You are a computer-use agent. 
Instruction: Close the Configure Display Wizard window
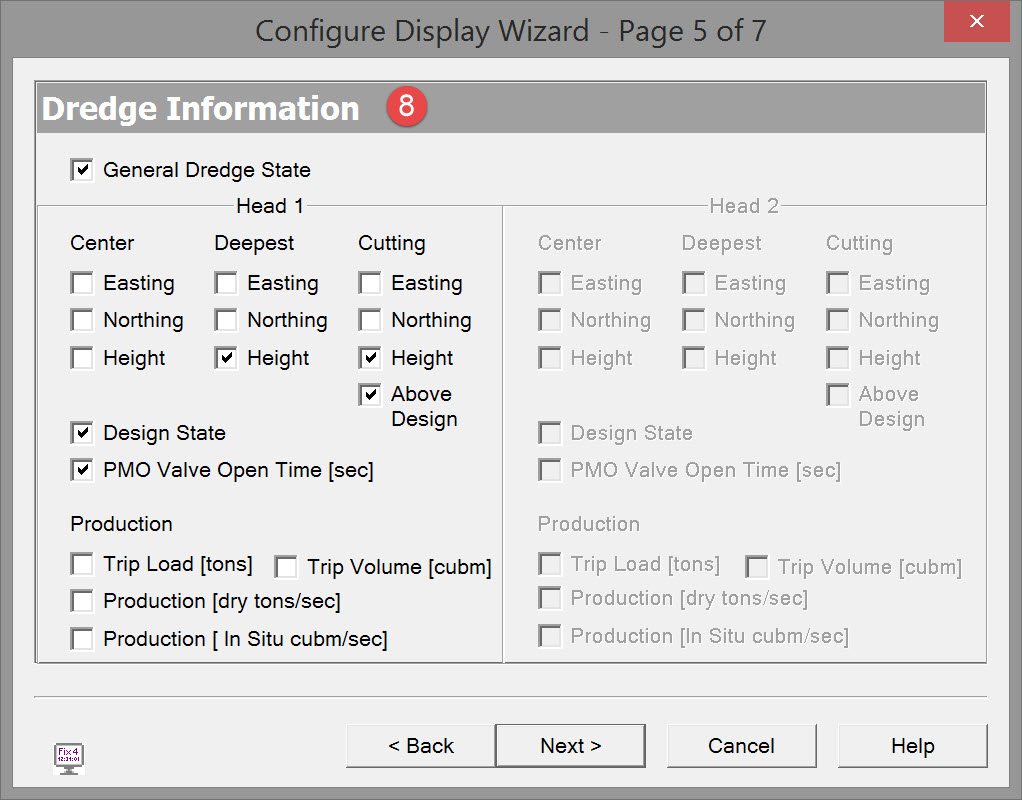pyautogui.click(x=976, y=21)
